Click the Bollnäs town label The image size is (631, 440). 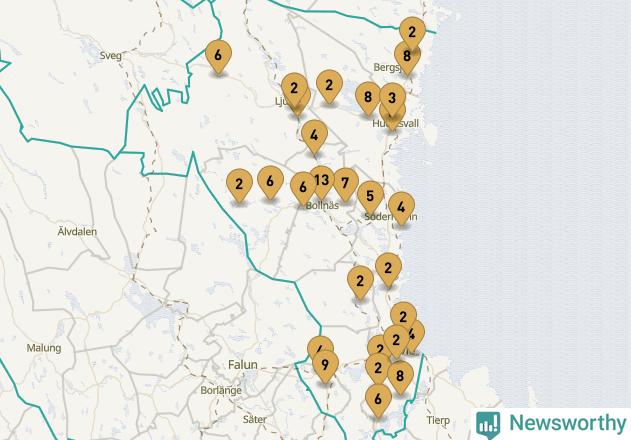tap(322, 206)
